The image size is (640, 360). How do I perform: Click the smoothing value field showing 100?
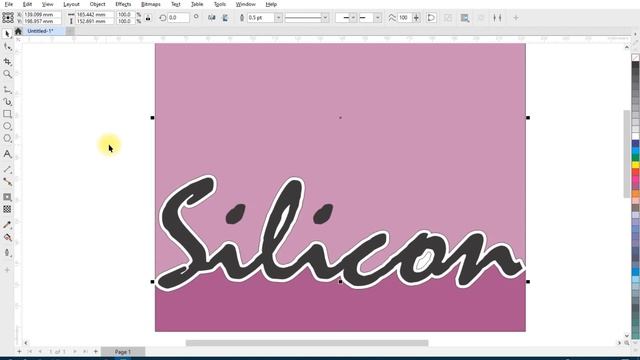(x=404, y=18)
